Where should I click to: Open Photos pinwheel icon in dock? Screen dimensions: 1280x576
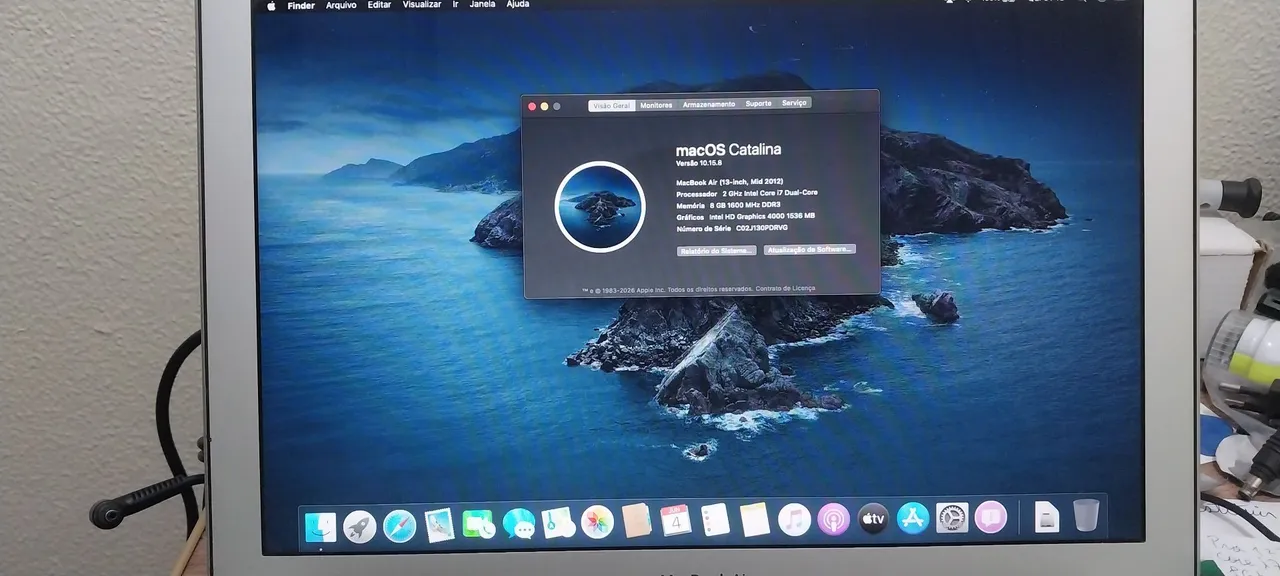597,522
